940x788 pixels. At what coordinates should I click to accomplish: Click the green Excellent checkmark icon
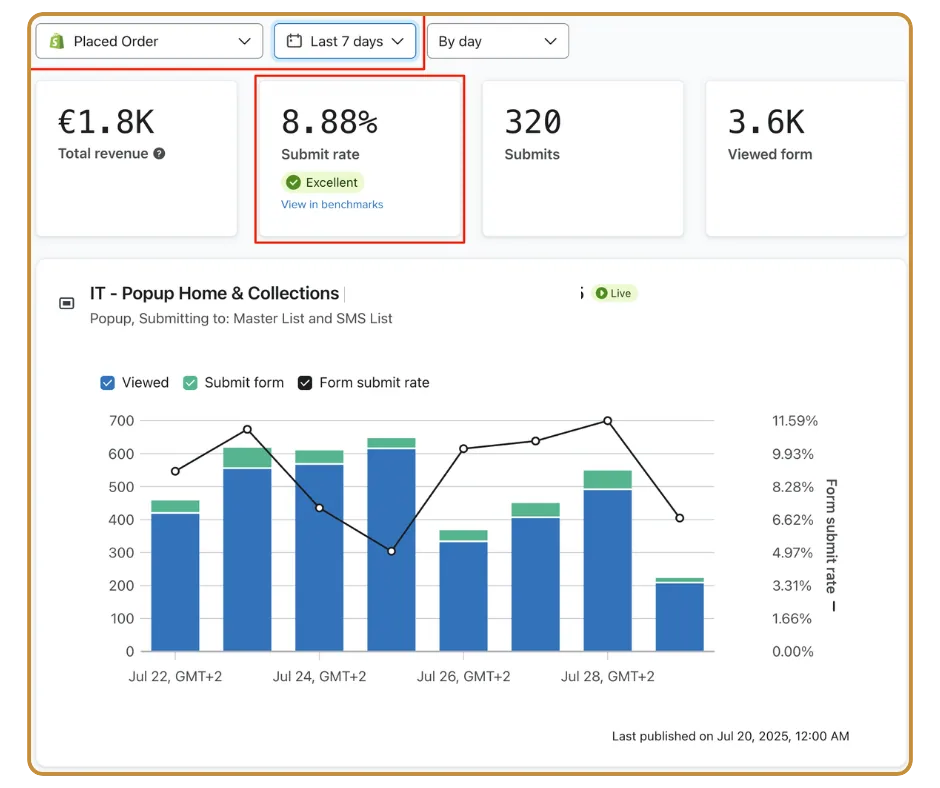293,182
